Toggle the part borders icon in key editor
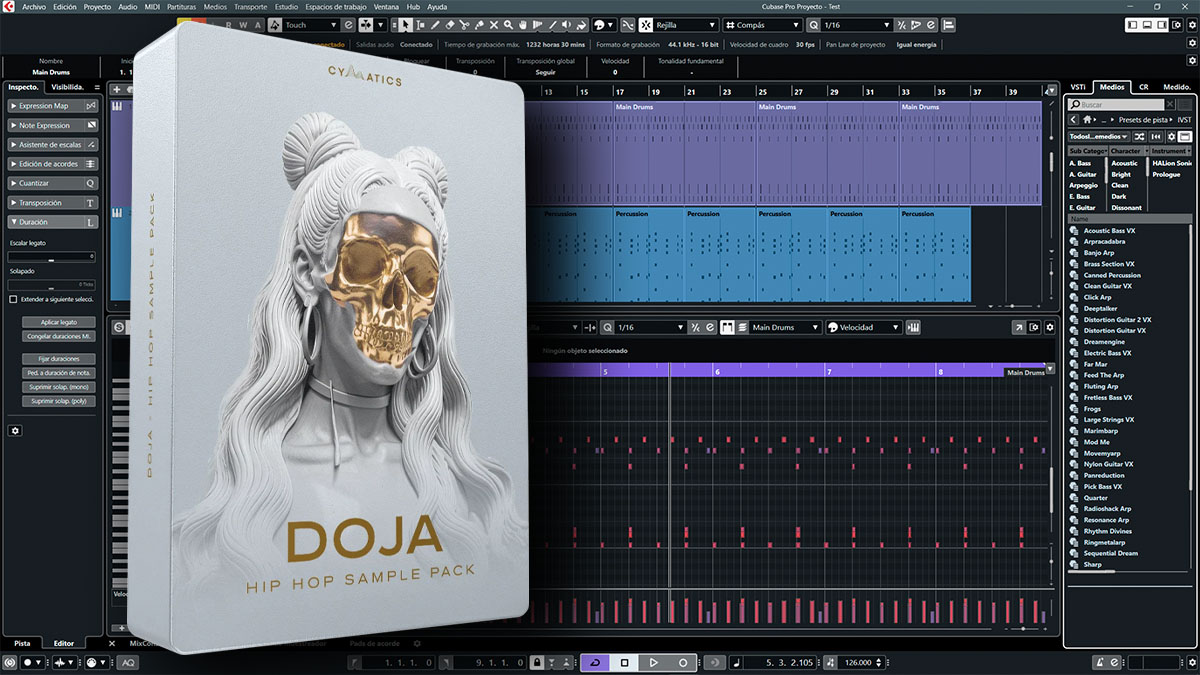Image resolution: width=1200 pixels, height=675 pixels. pyautogui.click(x=727, y=327)
